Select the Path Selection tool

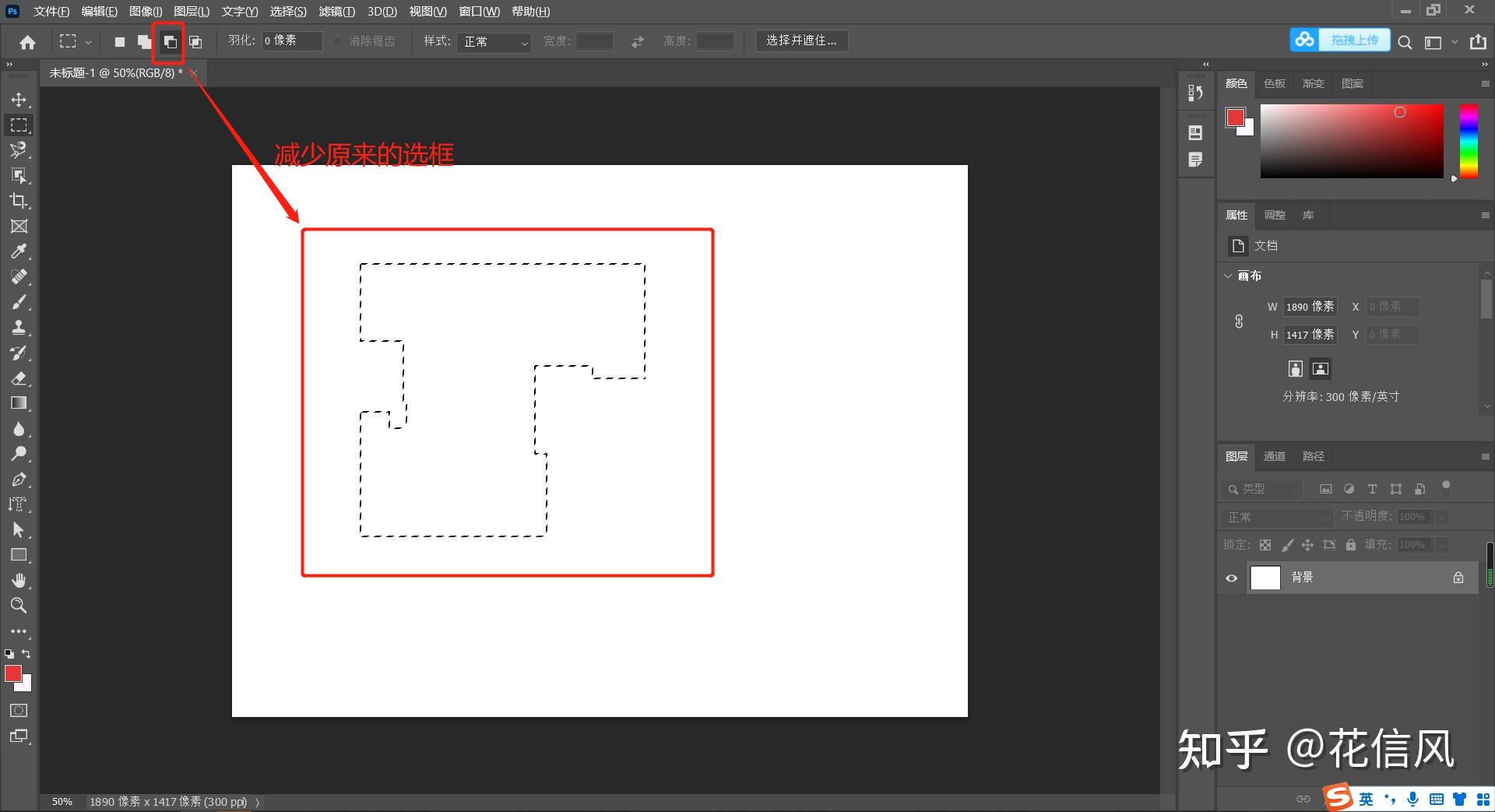click(19, 530)
